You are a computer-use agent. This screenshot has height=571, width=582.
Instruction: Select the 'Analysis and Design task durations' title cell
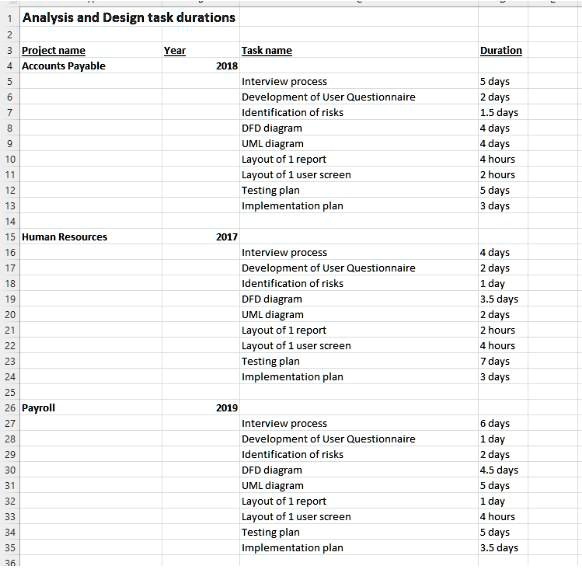tap(129, 17)
